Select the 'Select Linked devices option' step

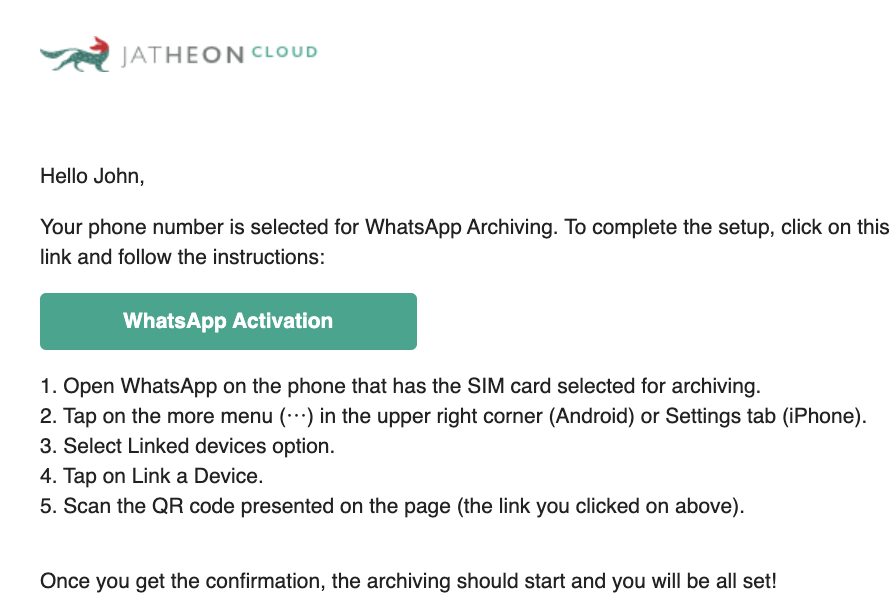(x=187, y=446)
